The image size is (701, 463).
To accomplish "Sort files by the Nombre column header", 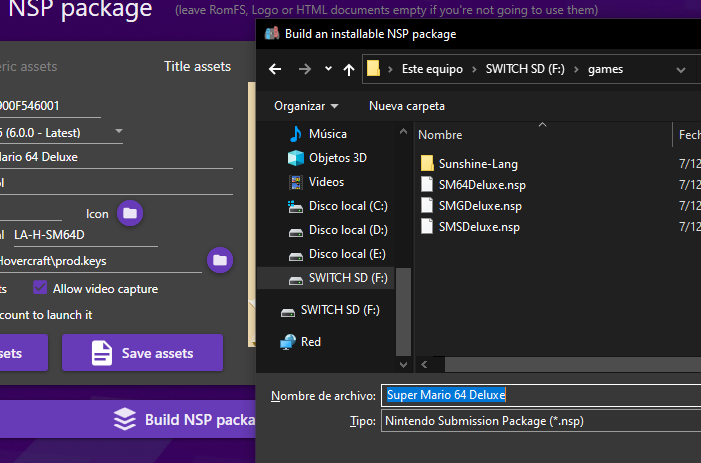I will [x=440, y=135].
